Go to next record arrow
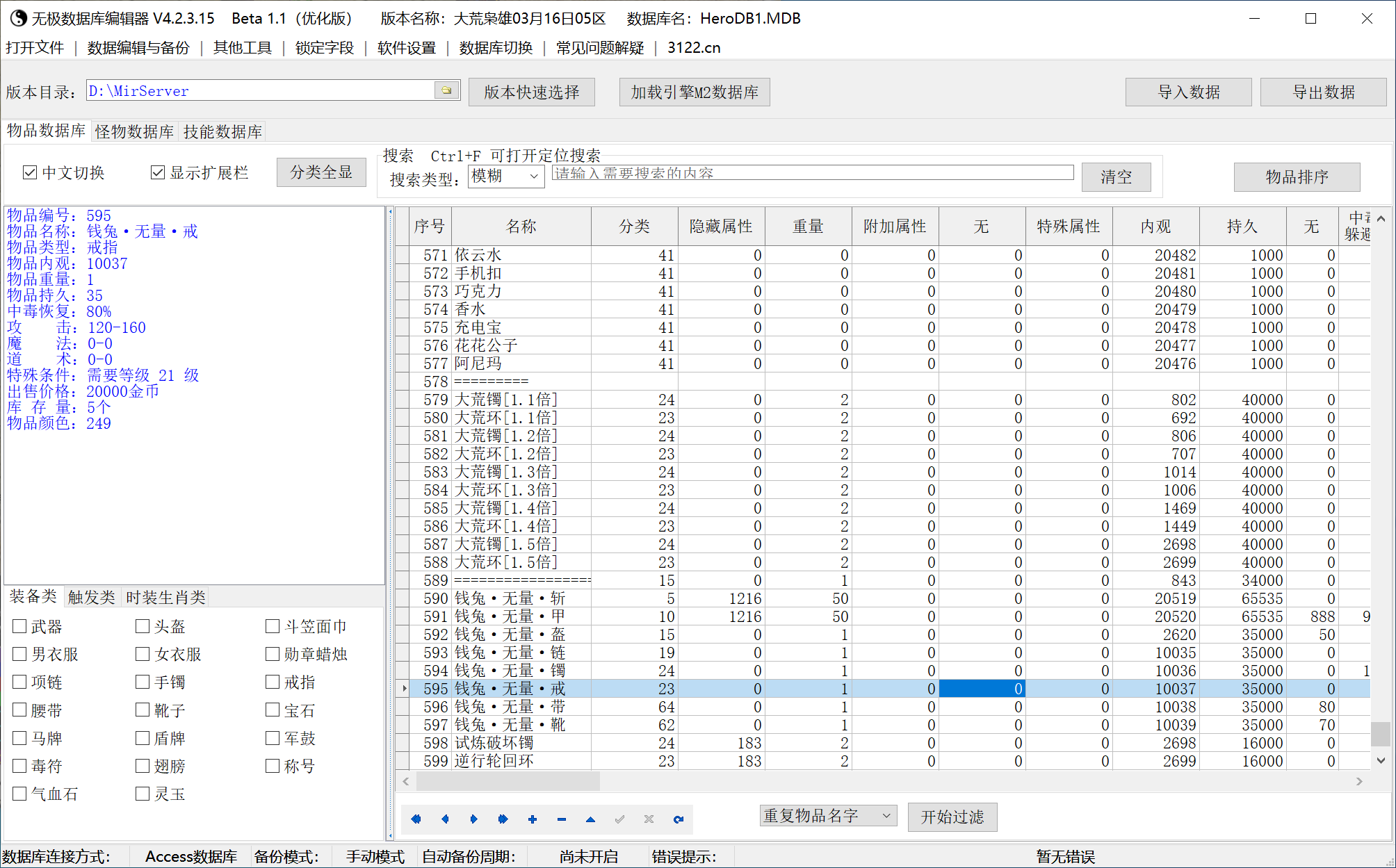The height and width of the screenshot is (868, 1396). pos(474,819)
